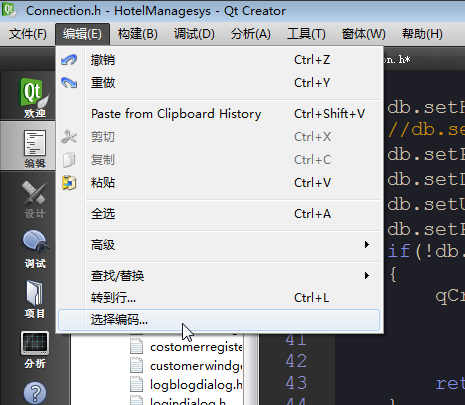Choose 粘贴 Paste menu entry
The image size is (465, 405).
(219, 183)
